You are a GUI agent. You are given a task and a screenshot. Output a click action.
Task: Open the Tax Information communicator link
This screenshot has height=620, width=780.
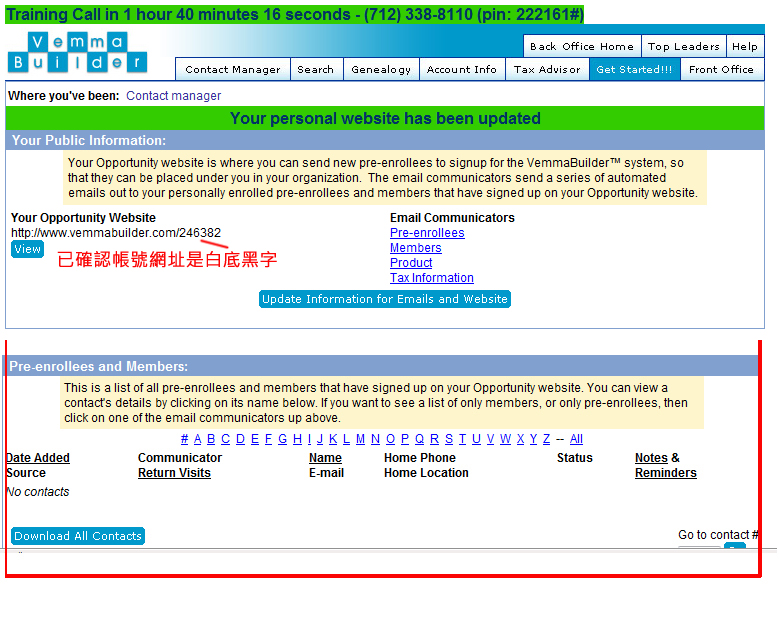coord(432,278)
